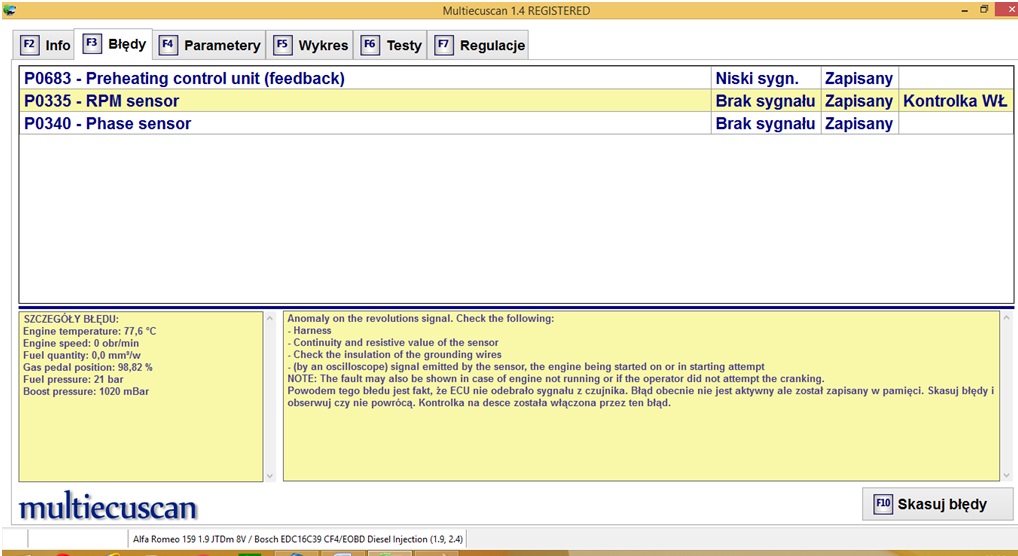
Task: Click the F10 icon on Skasuj błędy
Action: [883, 504]
